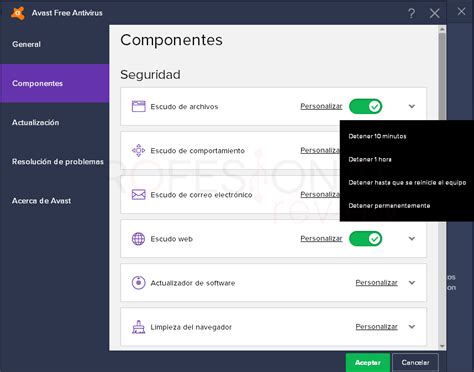Select Detener hasta que se reinicie el equipo
Image resolution: width=474 pixels, height=372 pixels.
coord(407,182)
